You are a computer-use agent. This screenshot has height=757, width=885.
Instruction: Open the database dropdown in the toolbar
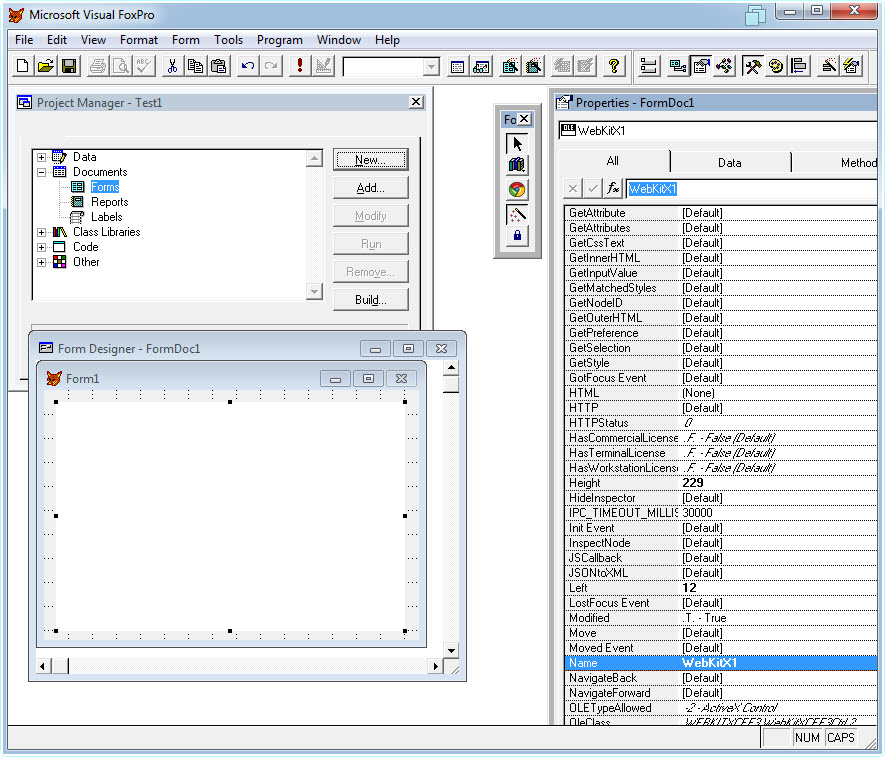[x=431, y=67]
